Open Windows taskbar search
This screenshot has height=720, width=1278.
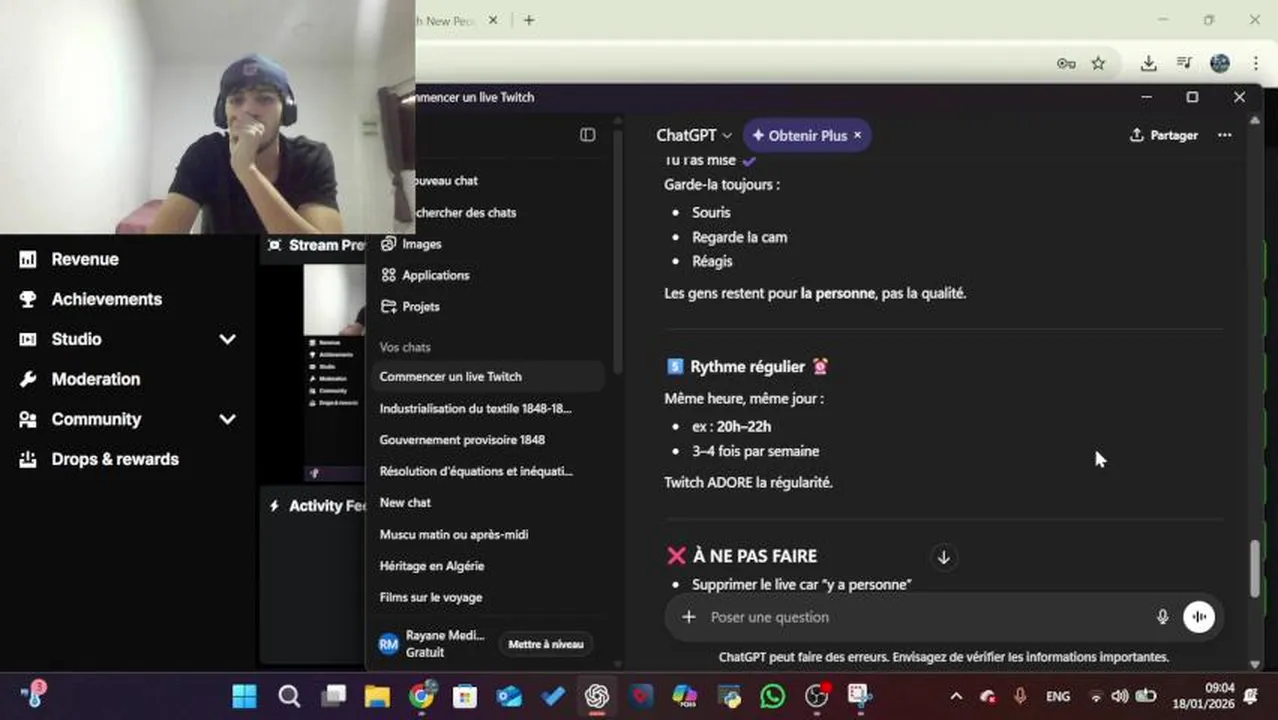(x=289, y=696)
